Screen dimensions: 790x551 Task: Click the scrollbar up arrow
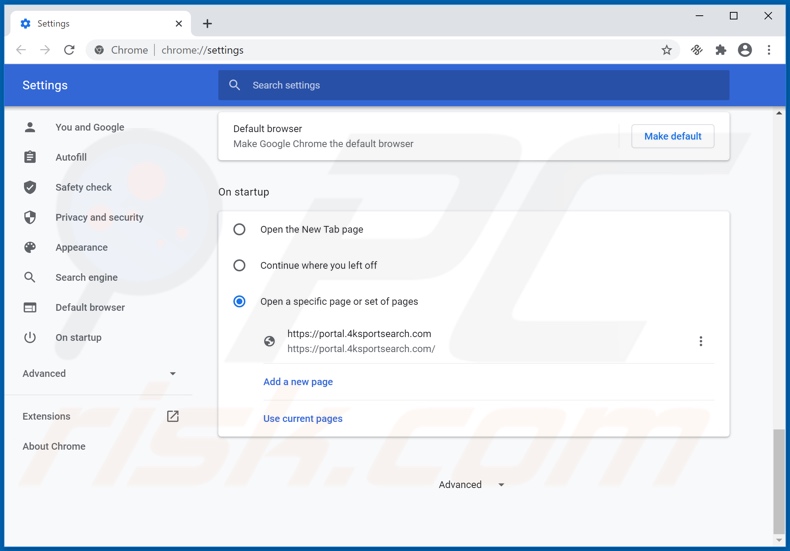pyautogui.click(x=779, y=113)
